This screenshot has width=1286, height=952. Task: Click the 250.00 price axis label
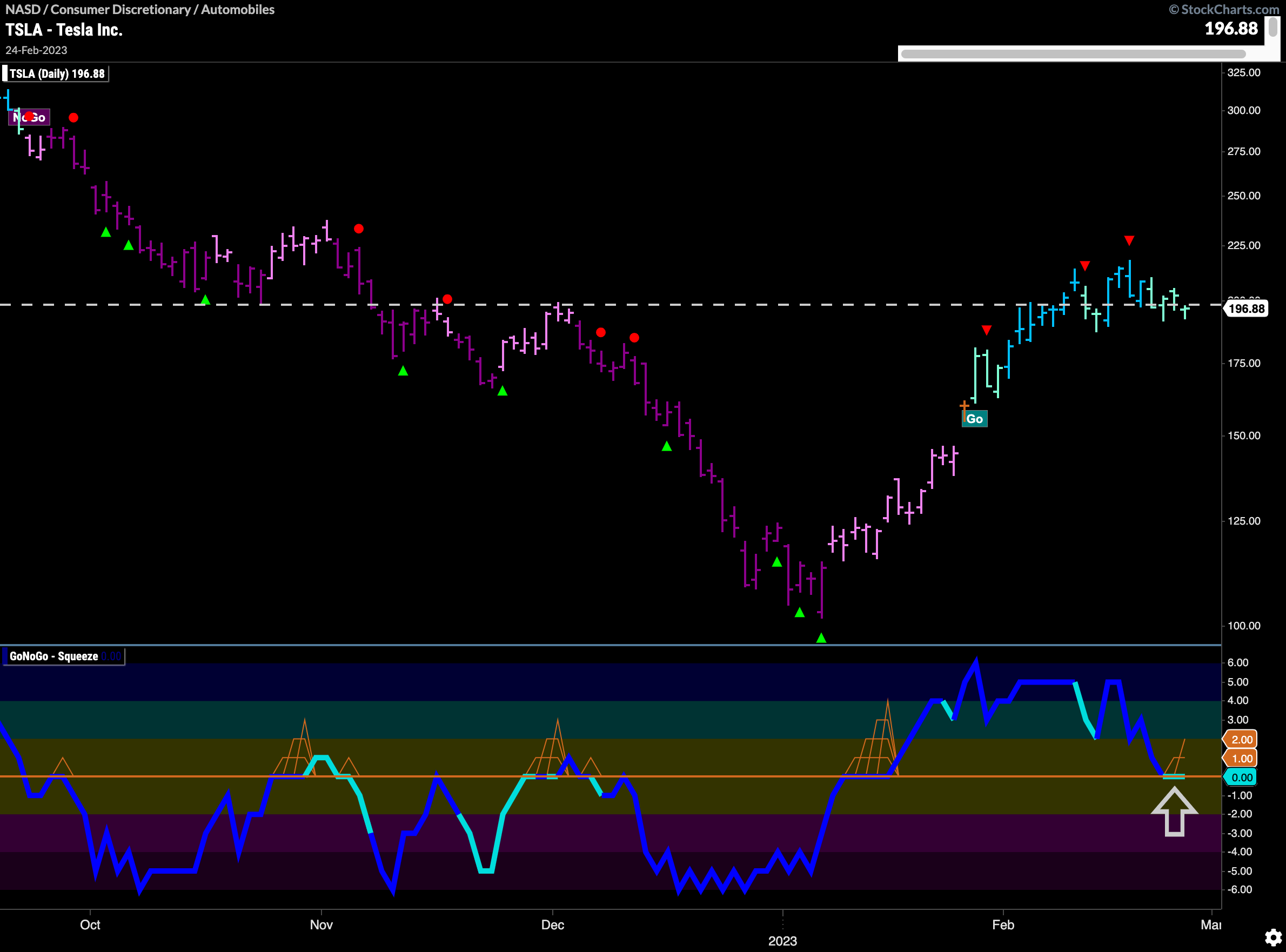[x=1244, y=196]
